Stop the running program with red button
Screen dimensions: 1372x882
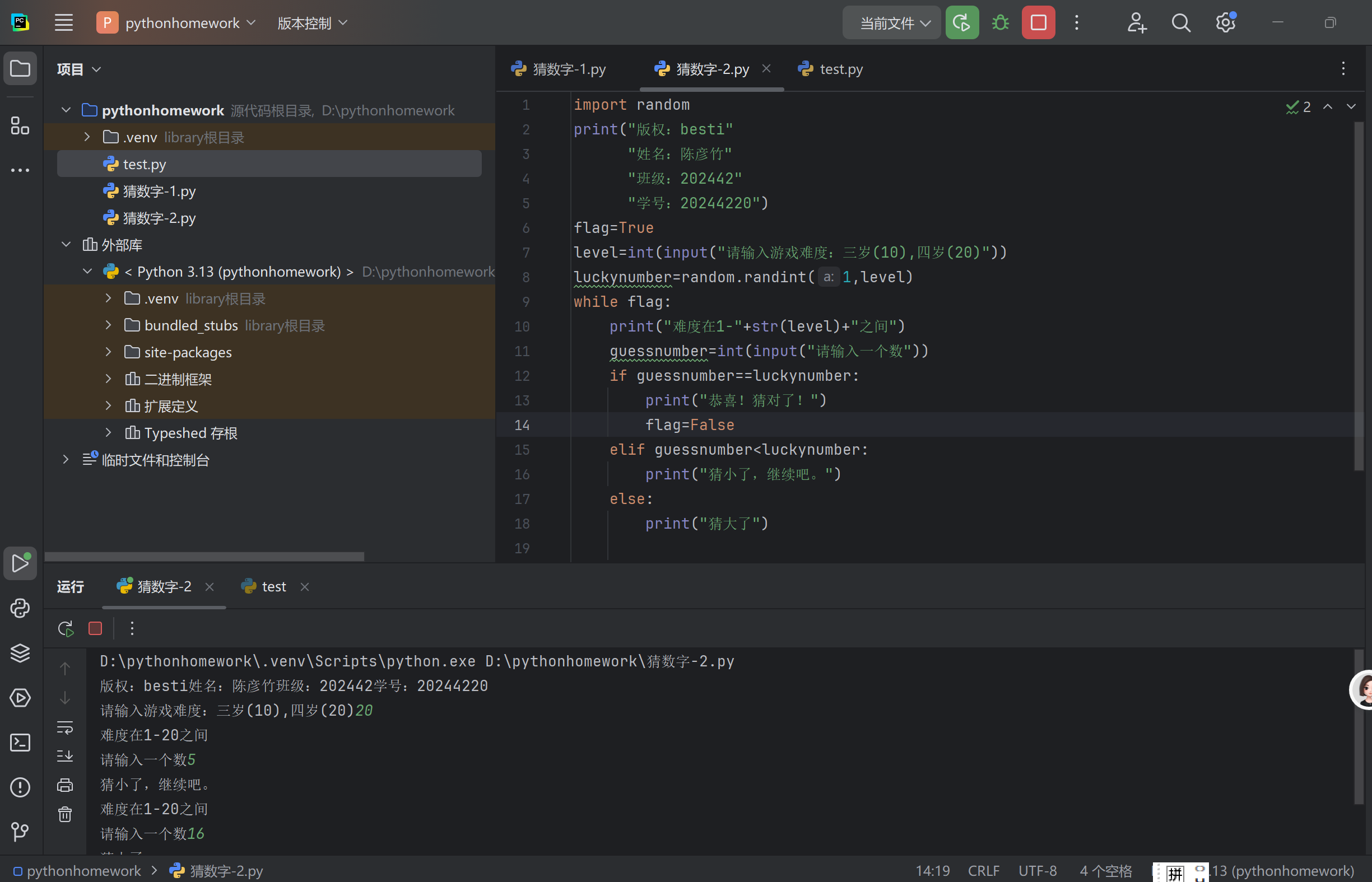(x=1038, y=23)
